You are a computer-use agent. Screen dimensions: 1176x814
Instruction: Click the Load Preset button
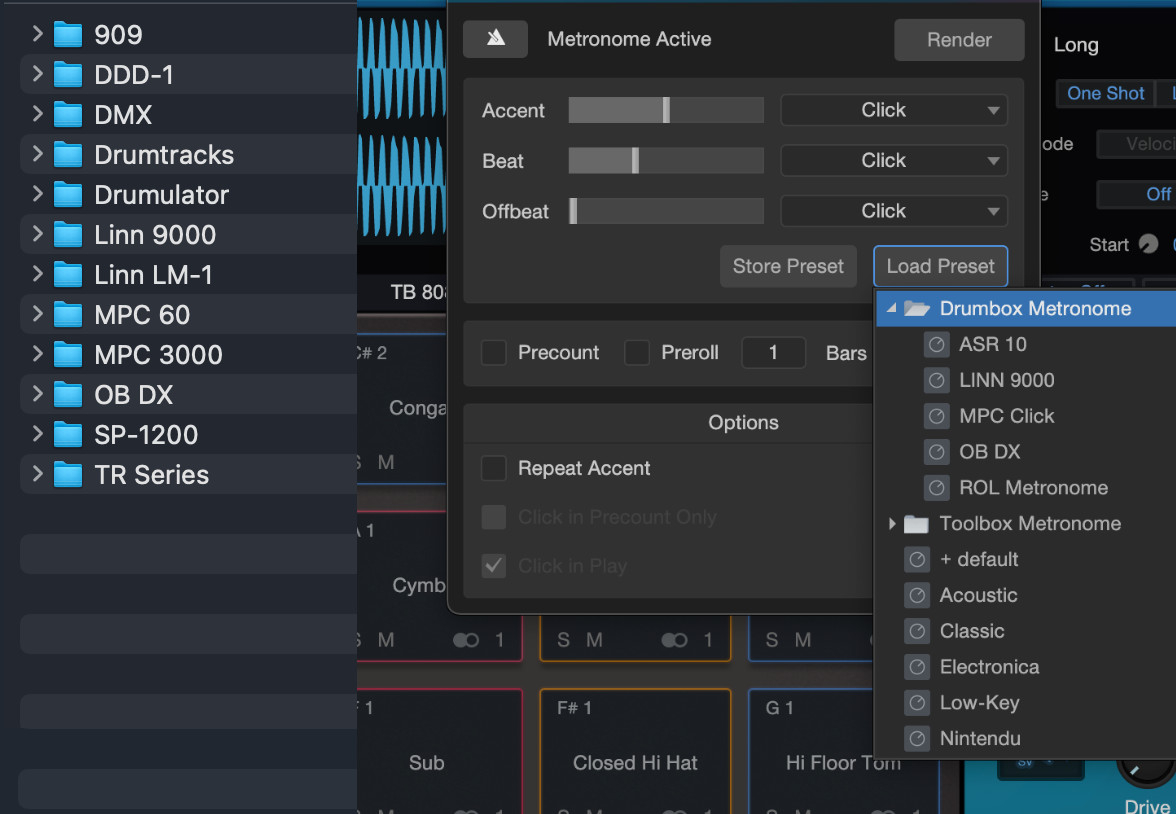(940, 266)
